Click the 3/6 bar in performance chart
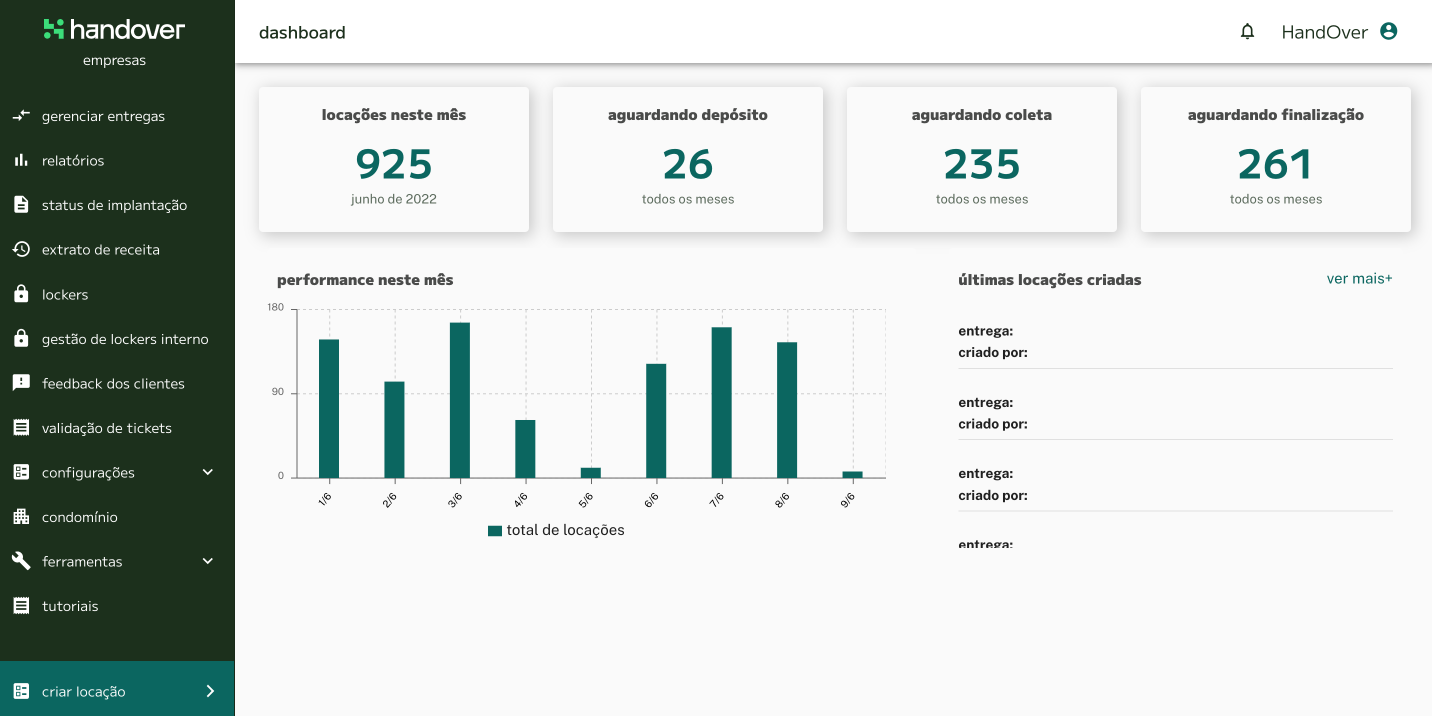The height and width of the screenshot is (716, 1432). click(460, 400)
